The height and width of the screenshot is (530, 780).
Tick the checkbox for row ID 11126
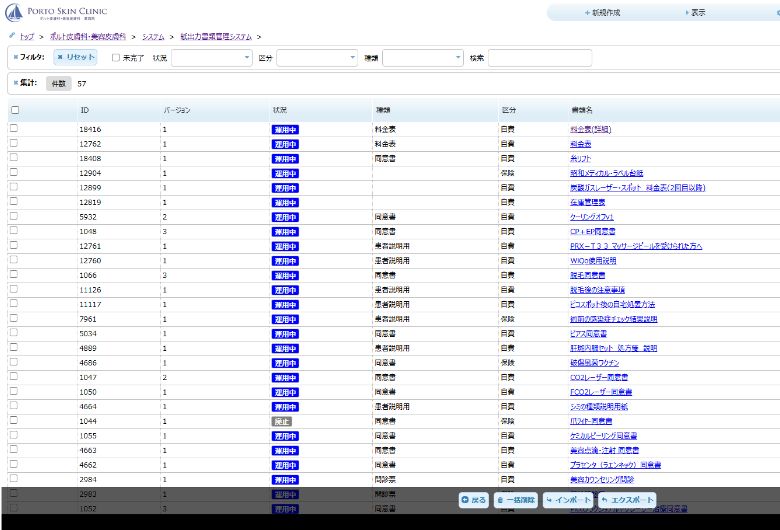coord(14,289)
